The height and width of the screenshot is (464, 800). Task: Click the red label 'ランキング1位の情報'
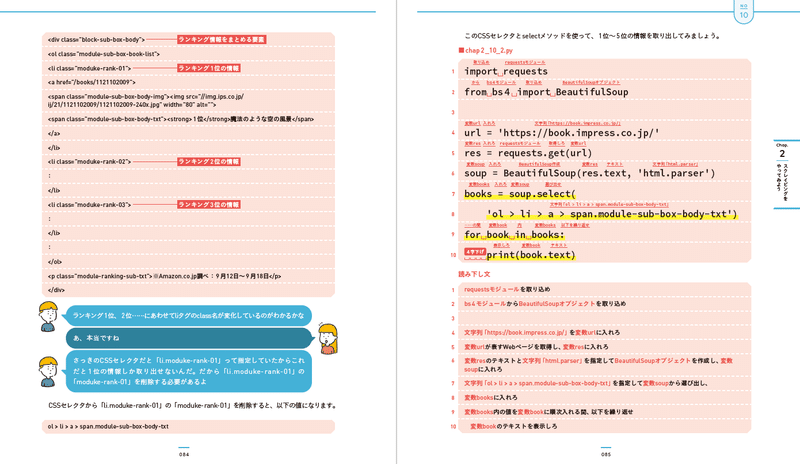tap(209, 68)
